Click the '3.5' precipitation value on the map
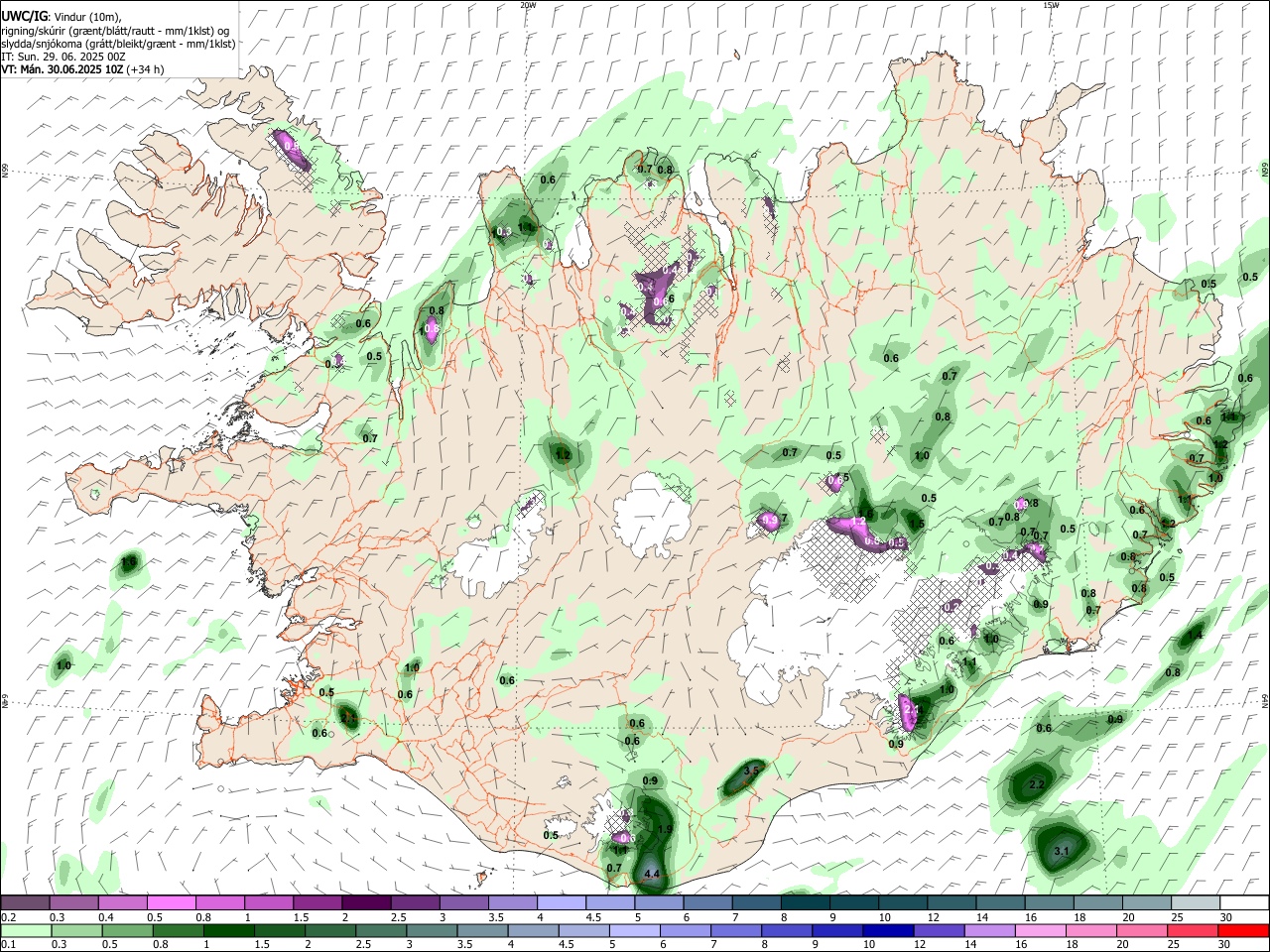Viewport: 1270px width, 952px height. (751, 771)
